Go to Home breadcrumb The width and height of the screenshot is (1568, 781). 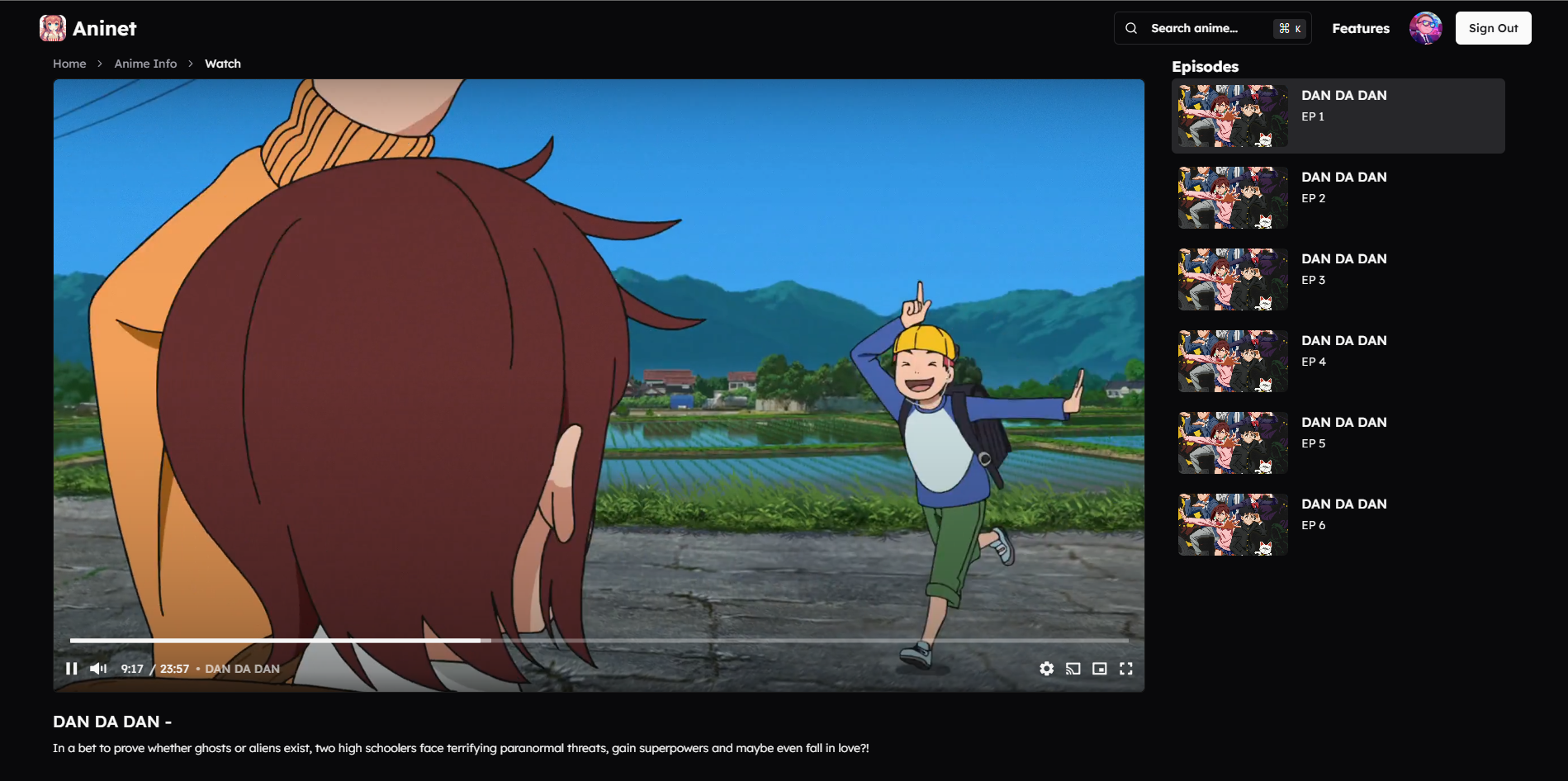click(69, 64)
